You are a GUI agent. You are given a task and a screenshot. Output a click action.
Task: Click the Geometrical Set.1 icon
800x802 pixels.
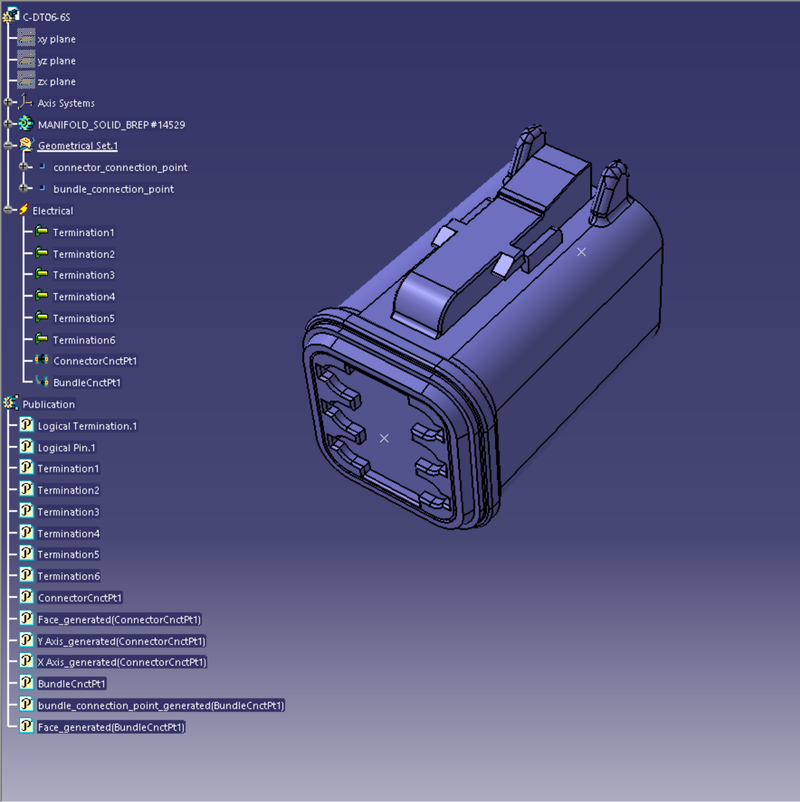tap(26, 146)
